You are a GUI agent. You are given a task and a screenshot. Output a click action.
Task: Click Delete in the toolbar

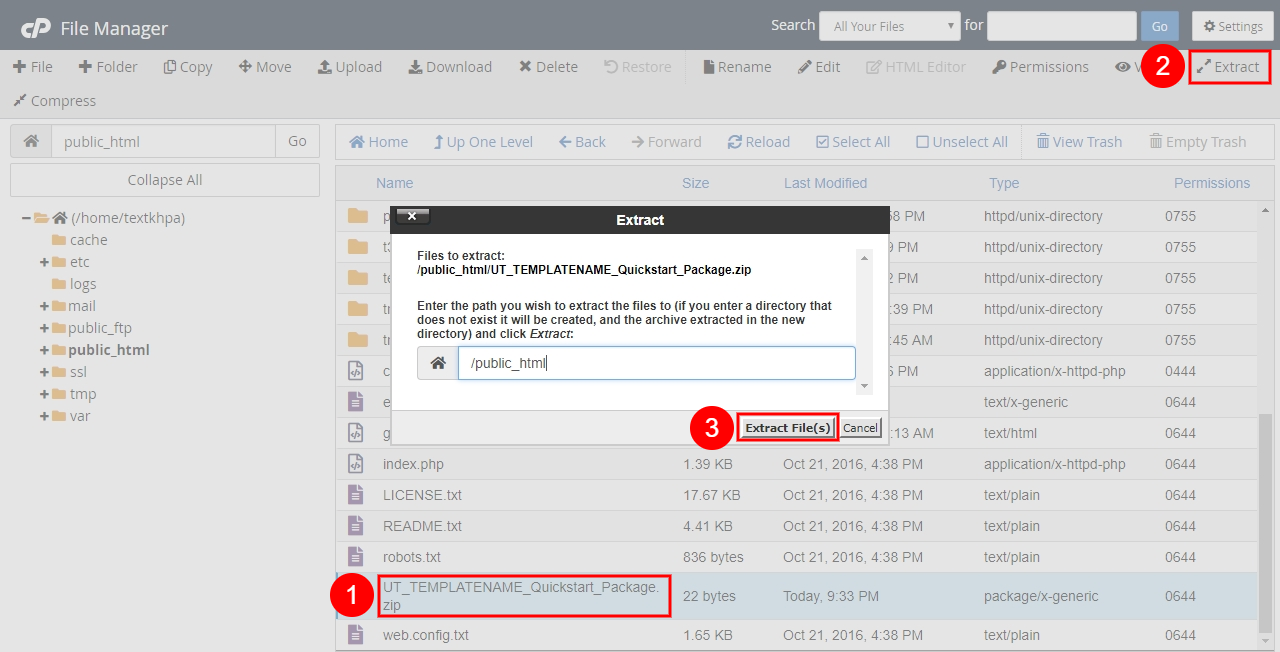point(548,67)
